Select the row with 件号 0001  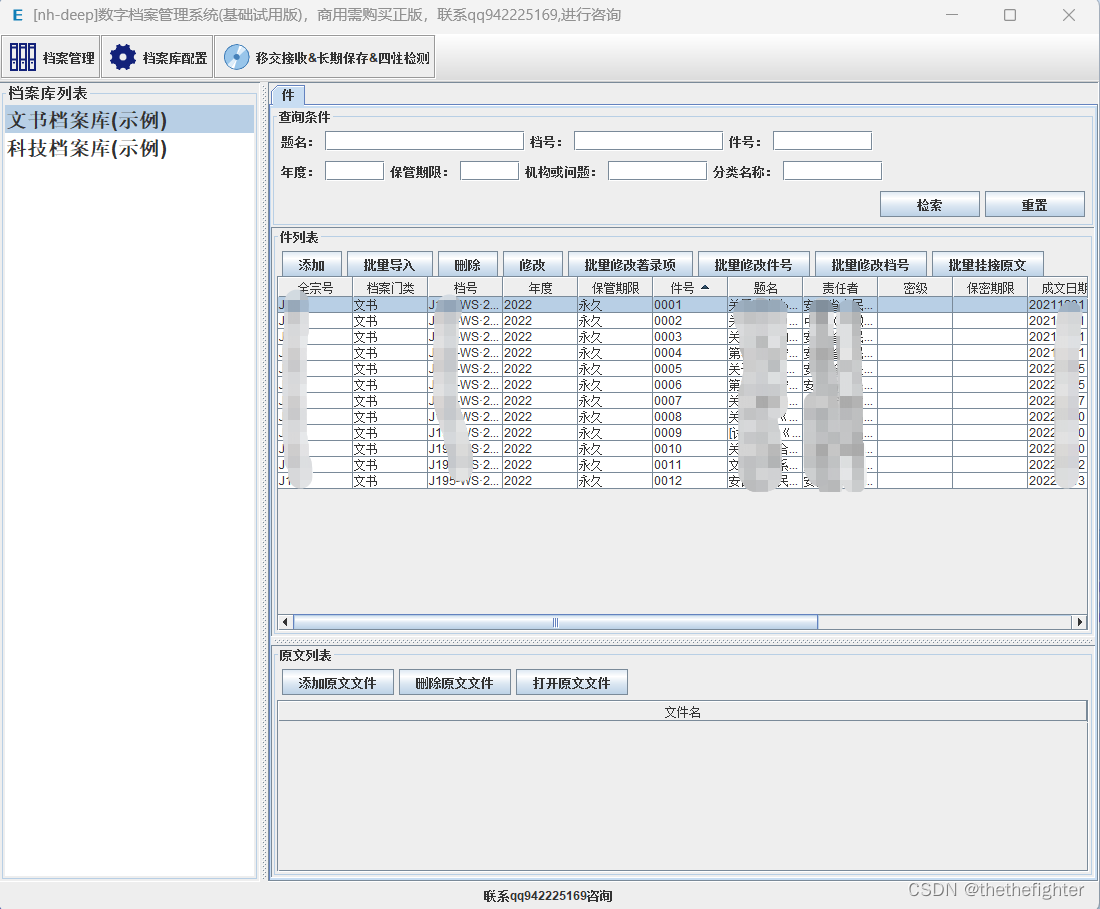click(683, 304)
